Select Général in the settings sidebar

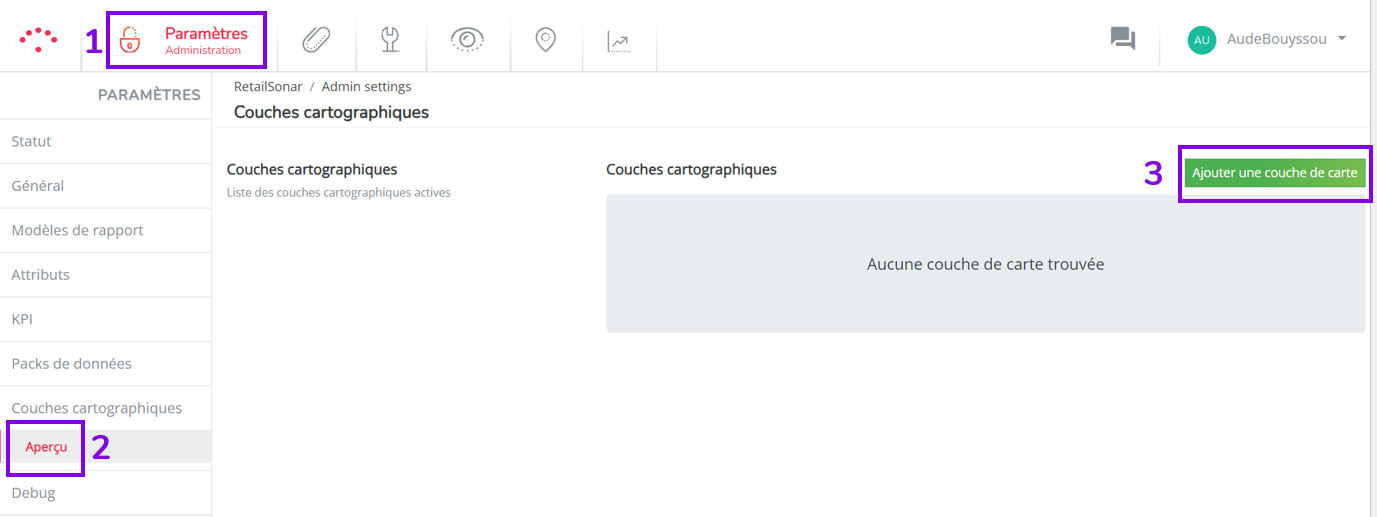click(106, 186)
